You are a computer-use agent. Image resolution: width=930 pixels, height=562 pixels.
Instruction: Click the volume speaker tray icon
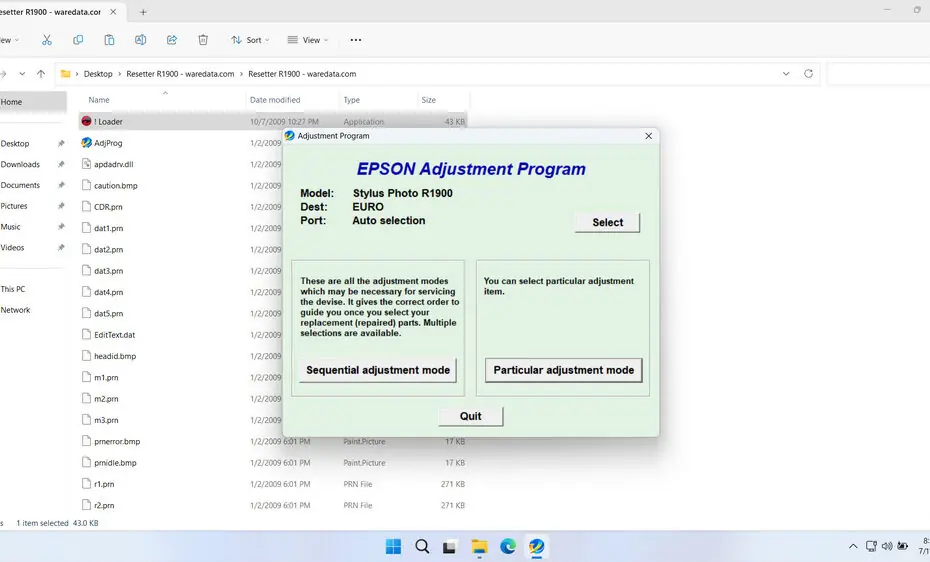(x=887, y=546)
